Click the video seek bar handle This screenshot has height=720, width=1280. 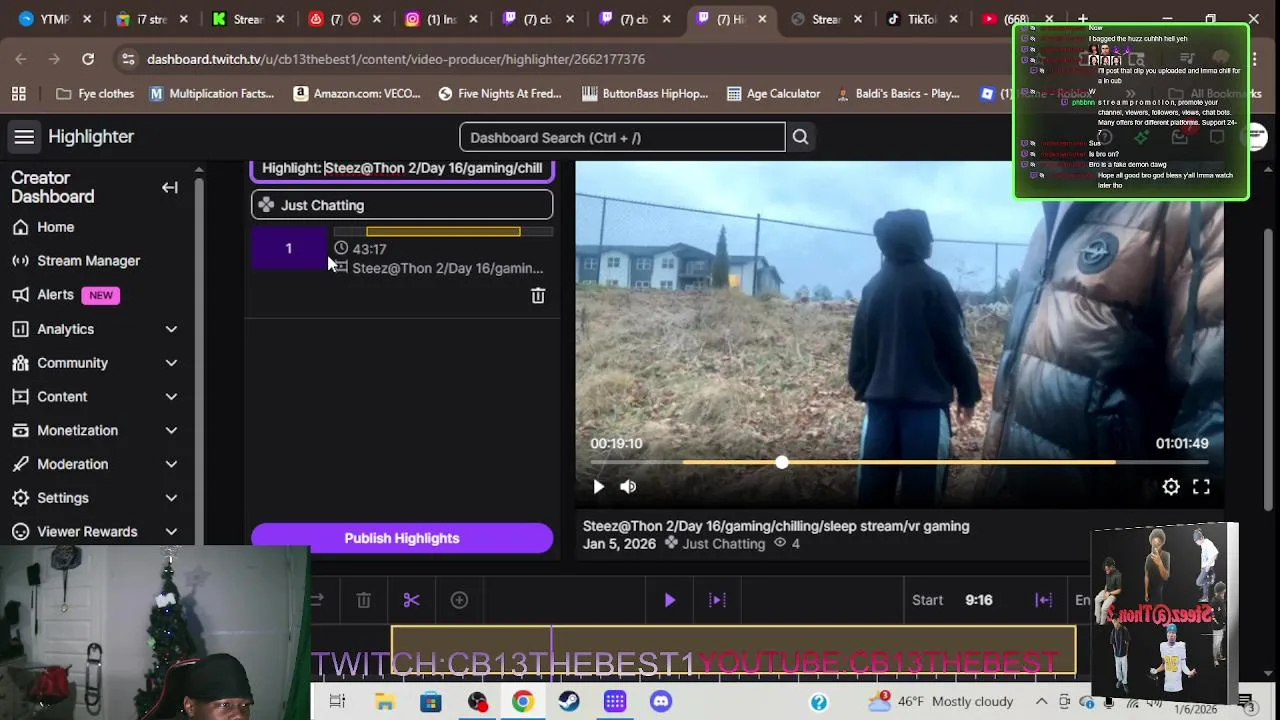coord(781,463)
